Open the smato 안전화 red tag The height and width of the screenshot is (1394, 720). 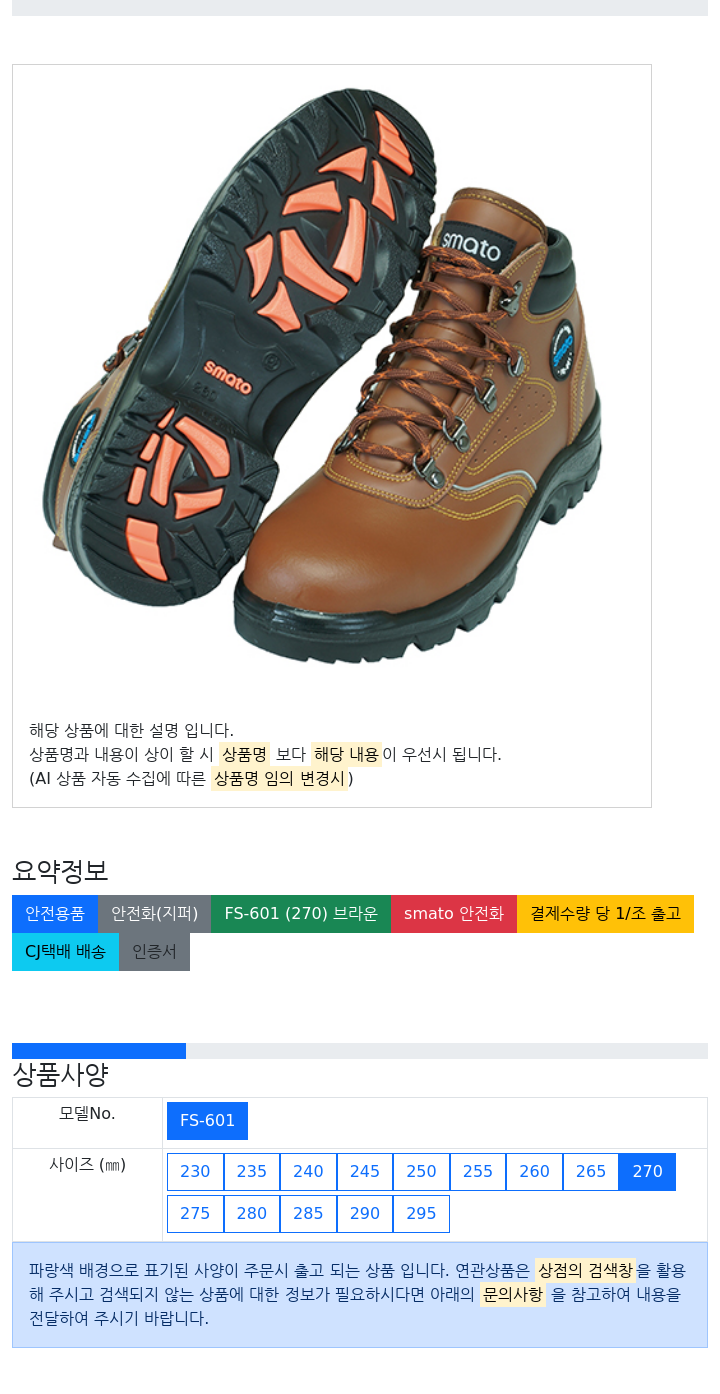[x=454, y=914]
